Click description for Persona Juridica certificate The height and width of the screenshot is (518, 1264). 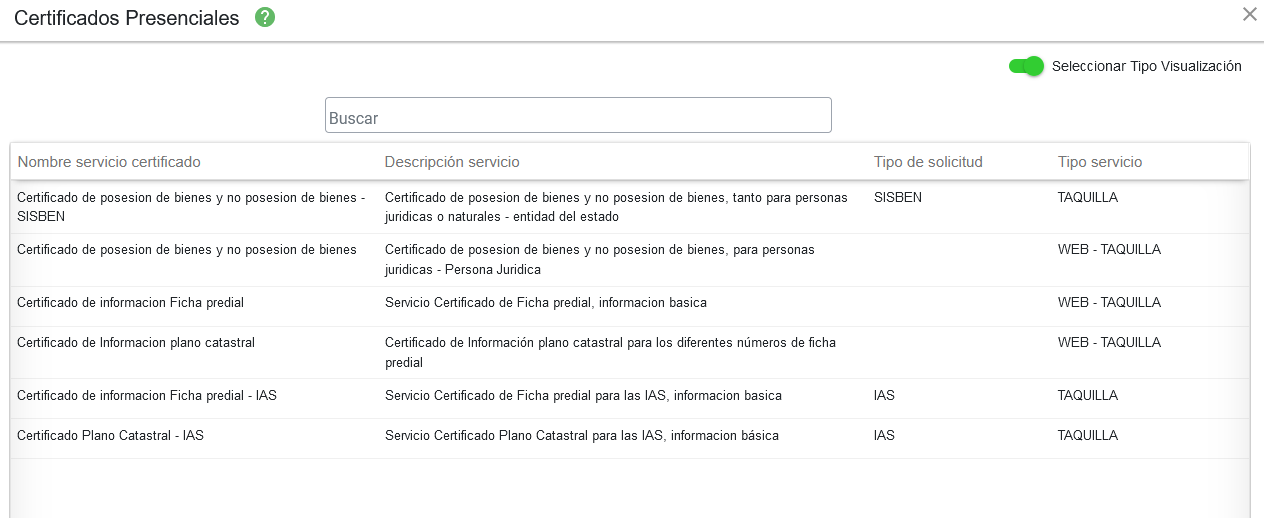pyautogui.click(x=599, y=259)
